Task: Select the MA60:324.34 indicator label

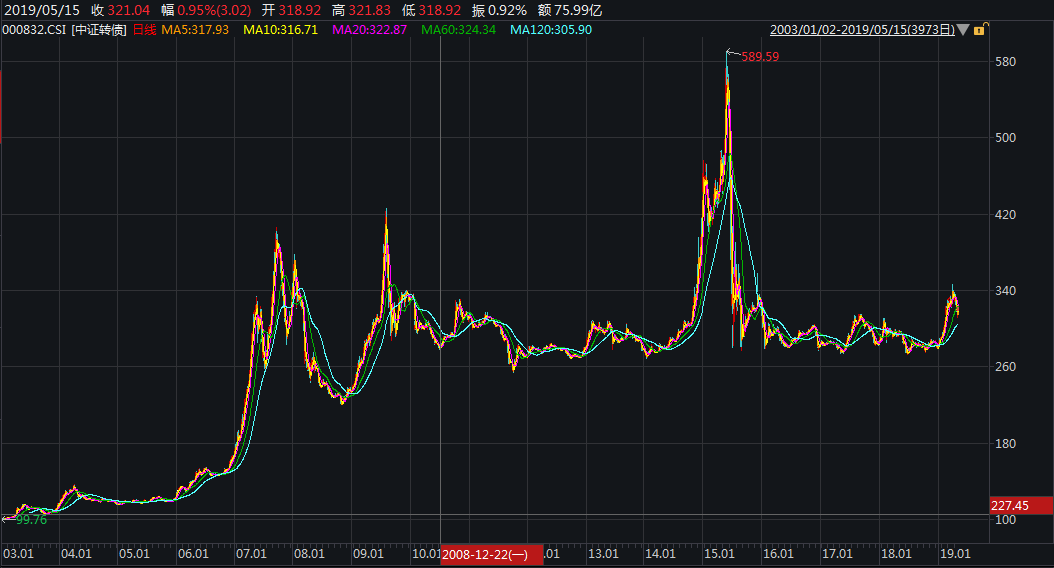Action: tap(458, 30)
